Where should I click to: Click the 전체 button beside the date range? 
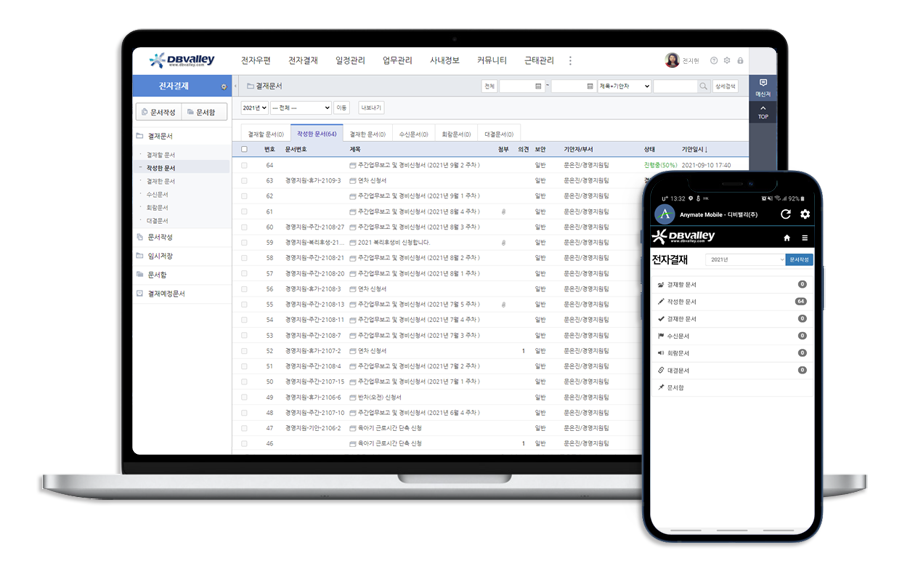coord(489,86)
